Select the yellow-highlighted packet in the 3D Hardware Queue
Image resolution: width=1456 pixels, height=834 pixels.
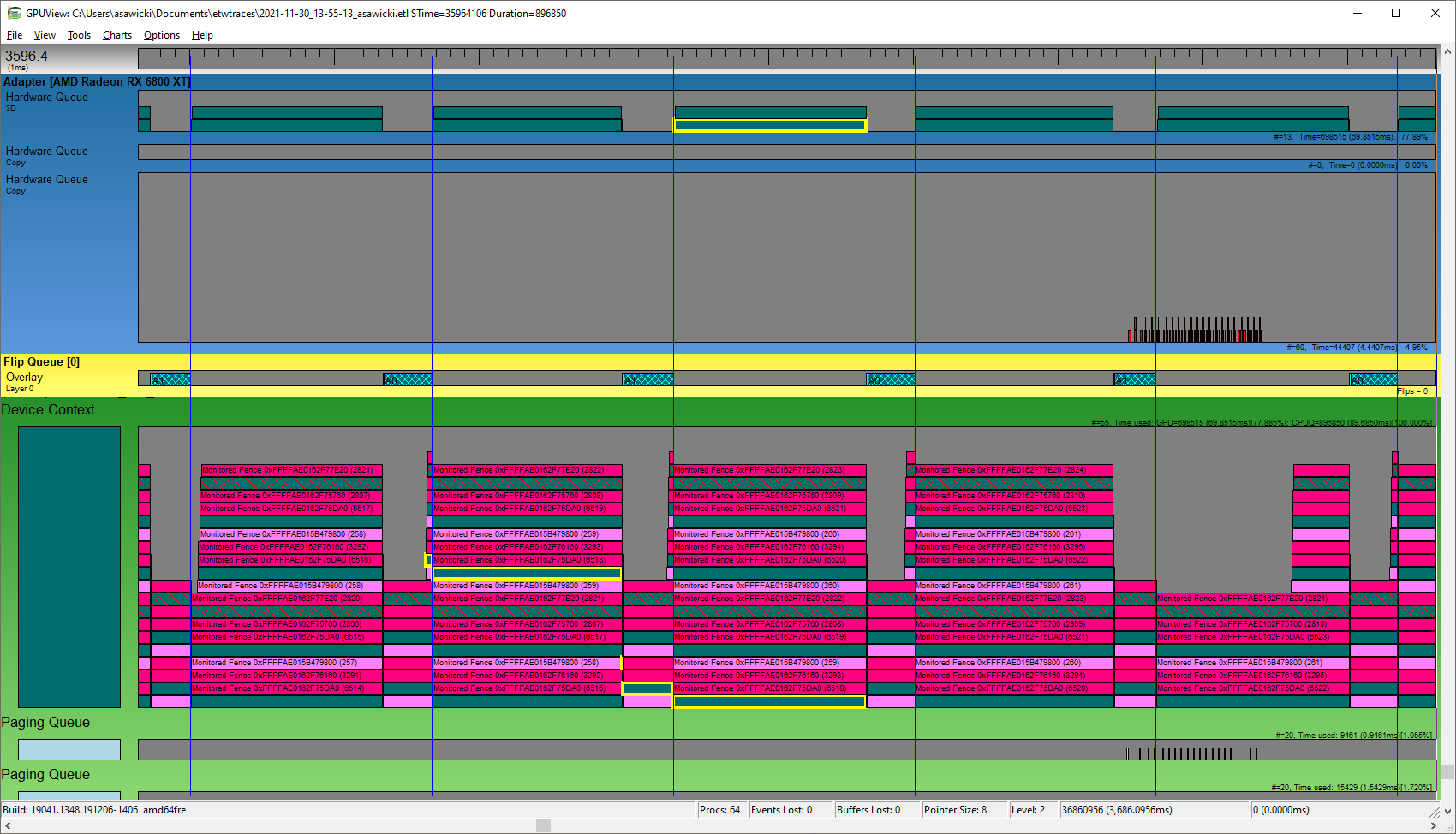pos(769,124)
